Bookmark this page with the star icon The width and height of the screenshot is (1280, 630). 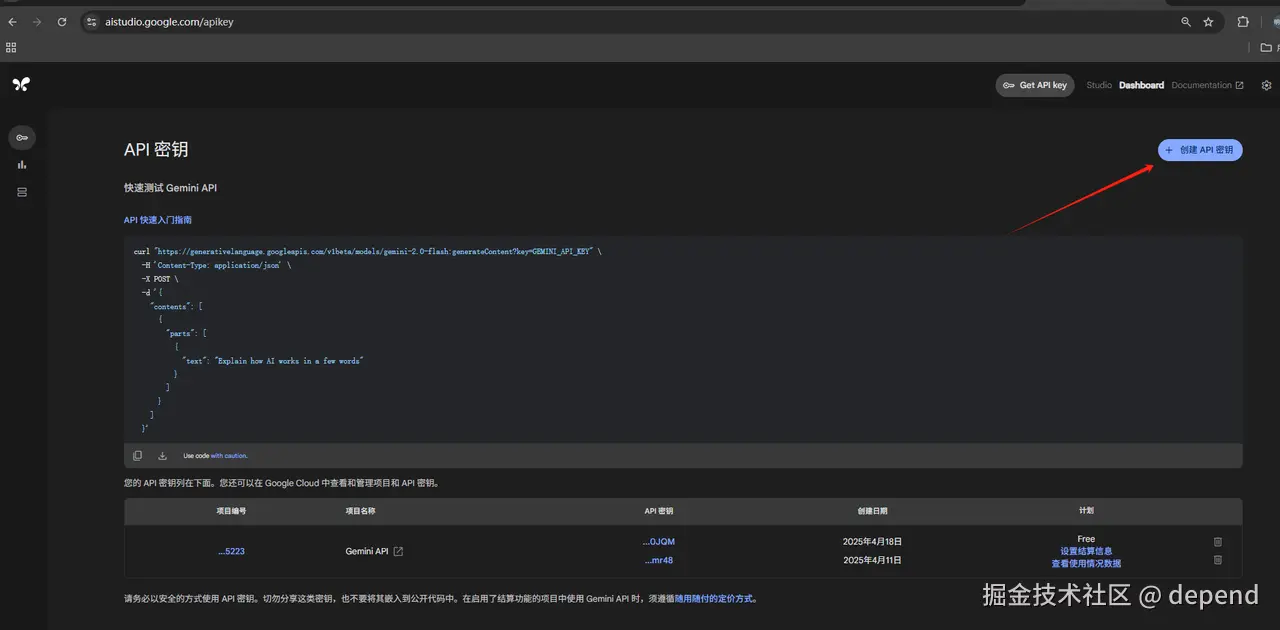pyautogui.click(x=1208, y=21)
